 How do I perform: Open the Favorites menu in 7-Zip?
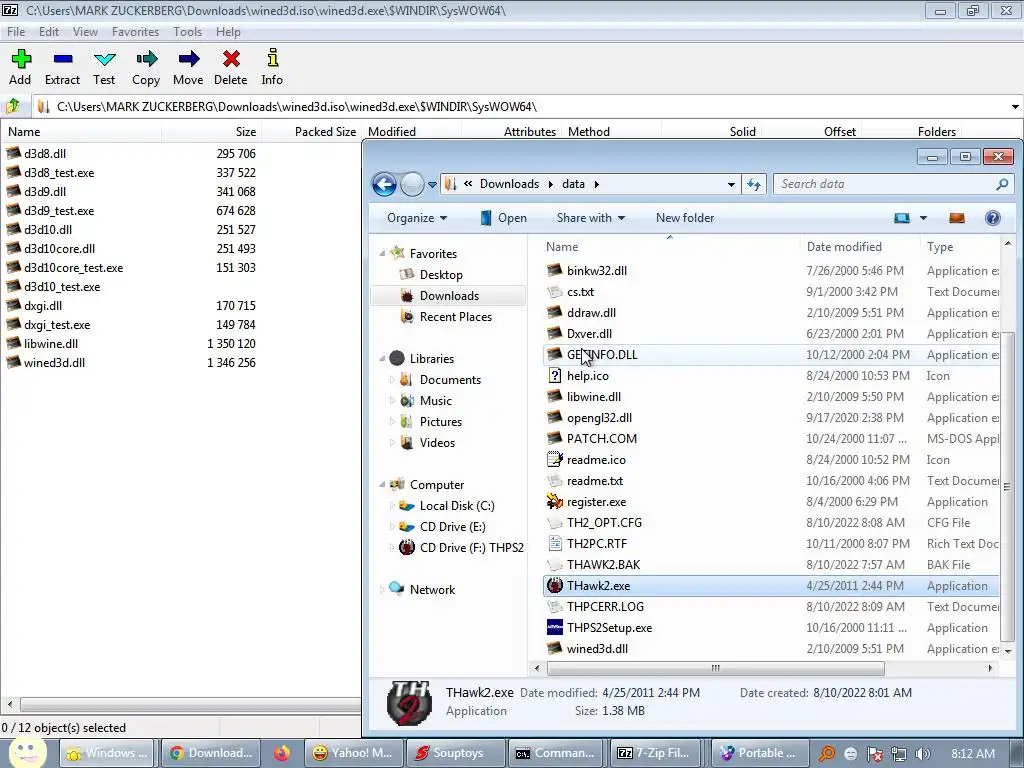(x=135, y=32)
